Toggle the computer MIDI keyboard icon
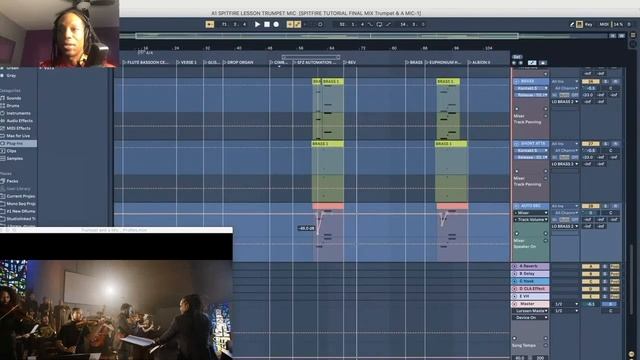 [579, 24]
